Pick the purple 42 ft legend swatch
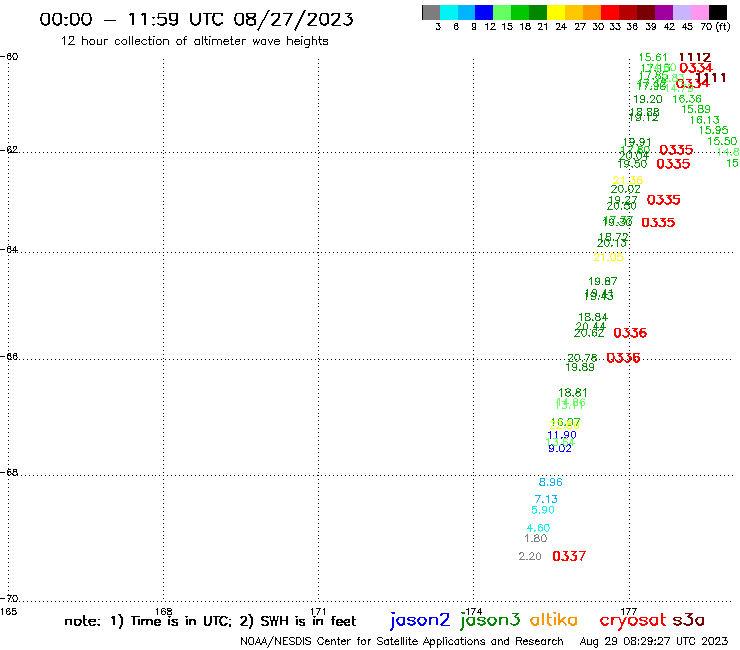This screenshot has height=650, width=740. pos(663,12)
